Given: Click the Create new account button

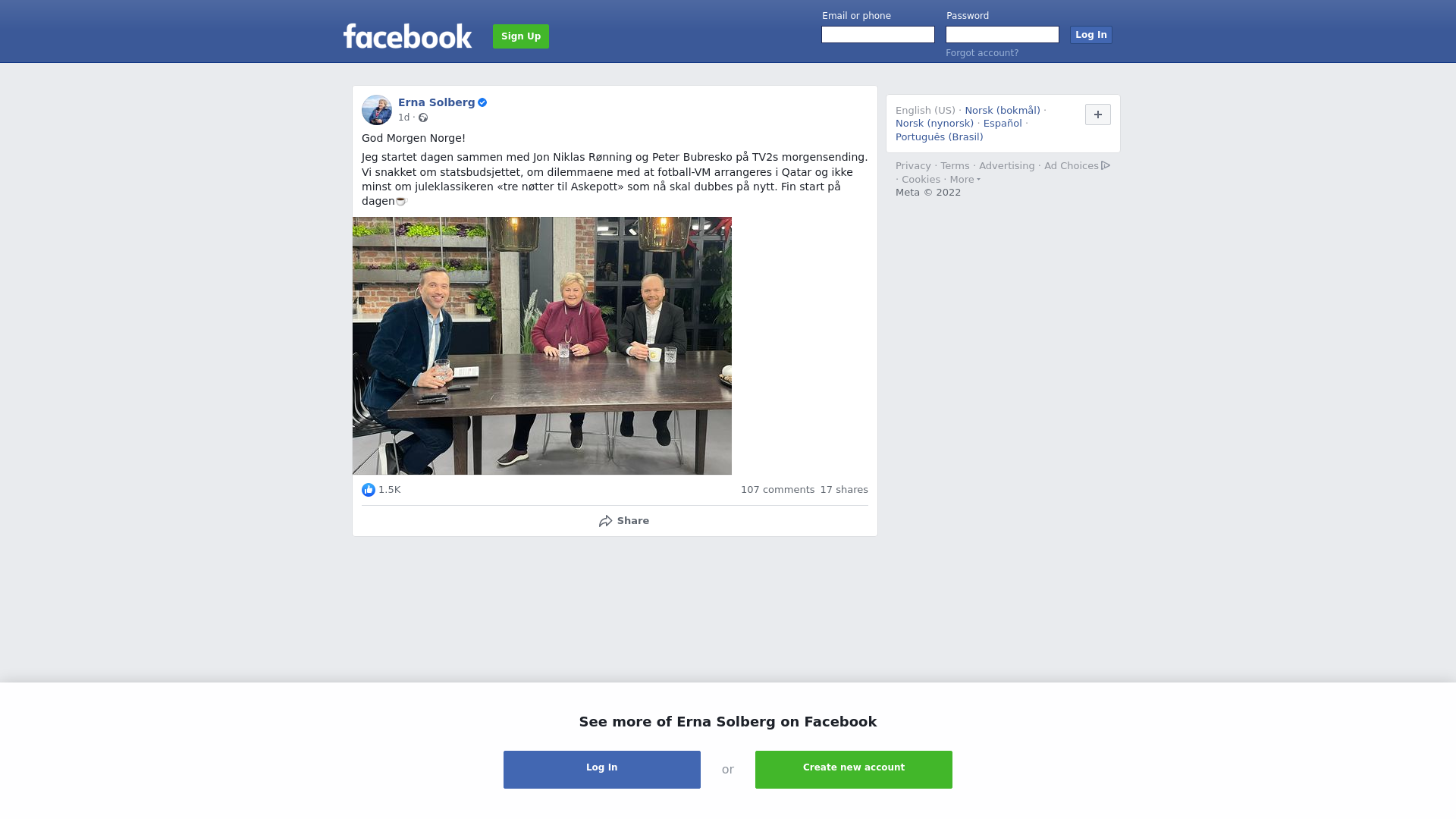Looking at the screenshot, I should pyautogui.click(x=854, y=770).
